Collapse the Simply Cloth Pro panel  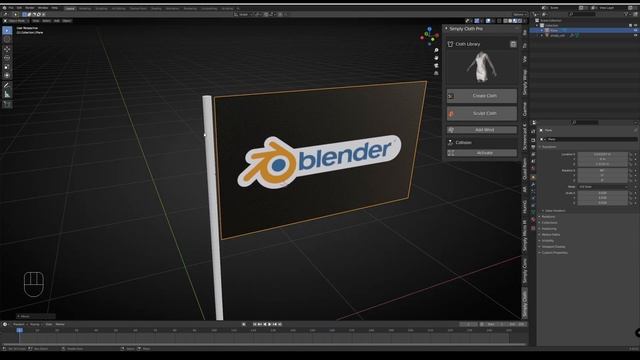tap(446, 29)
